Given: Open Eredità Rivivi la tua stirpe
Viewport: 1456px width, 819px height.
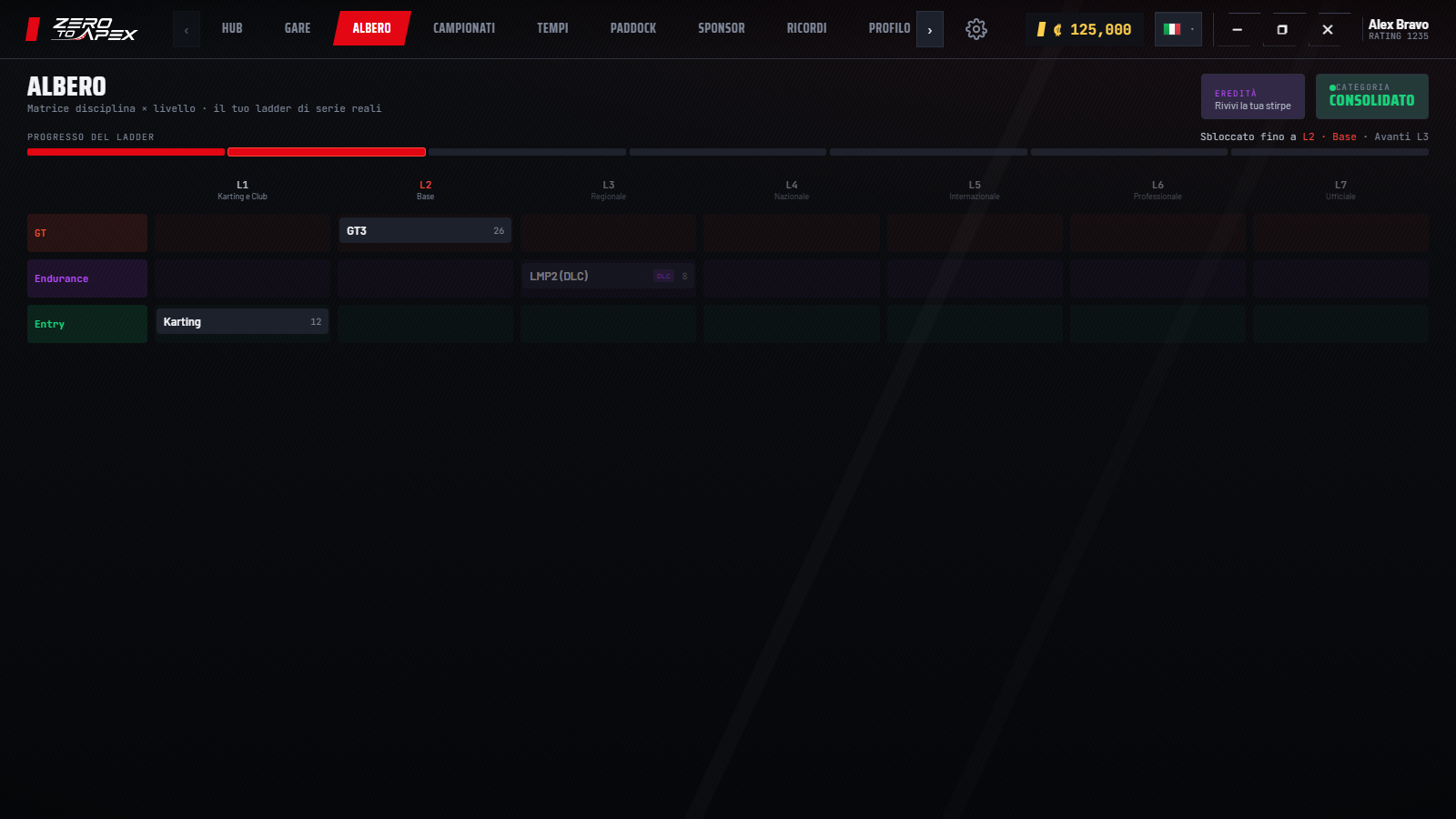Looking at the screenshot, I should 1253,96.
